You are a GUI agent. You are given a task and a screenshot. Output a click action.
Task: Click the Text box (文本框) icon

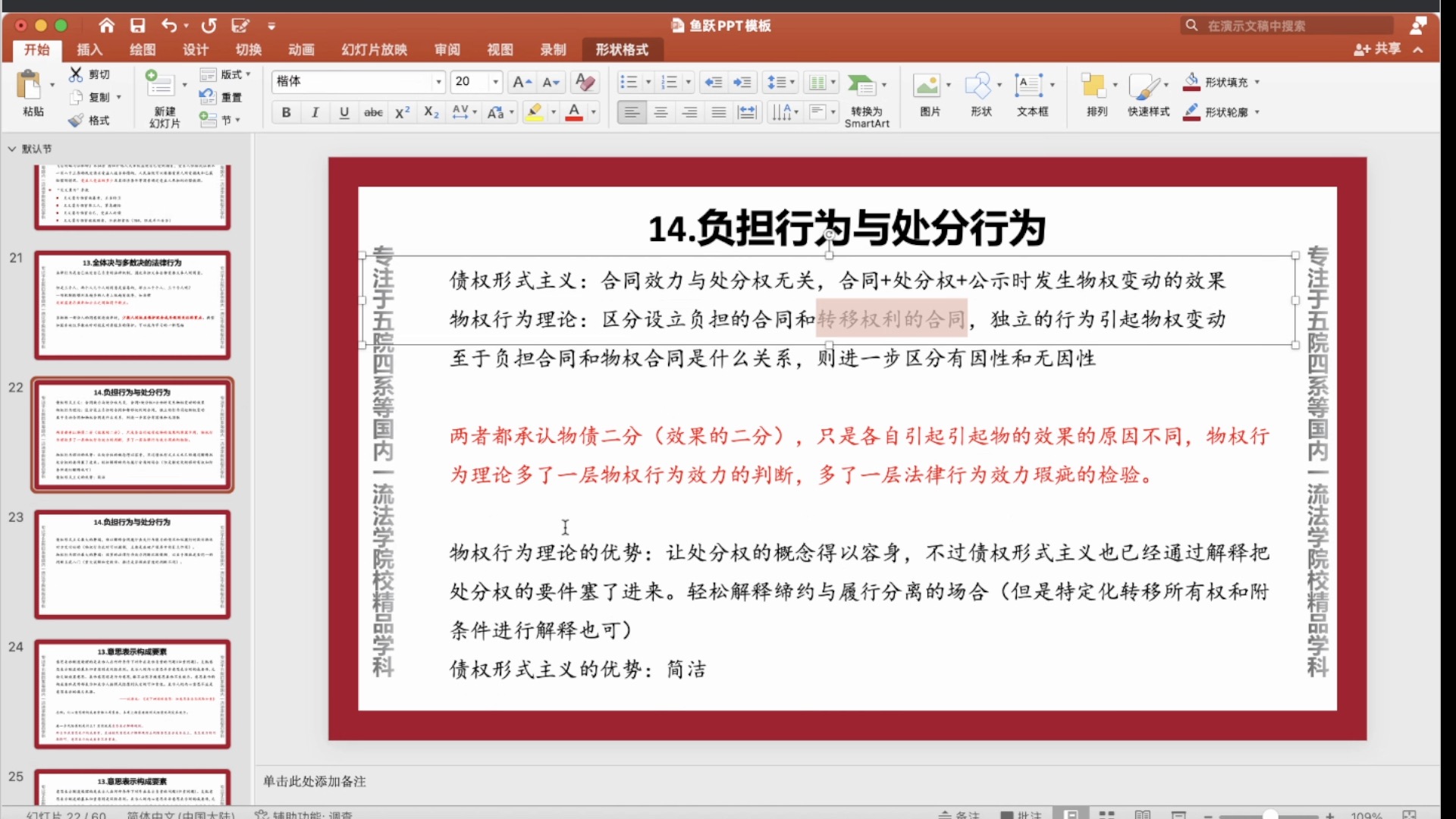tap(1028, 85)
